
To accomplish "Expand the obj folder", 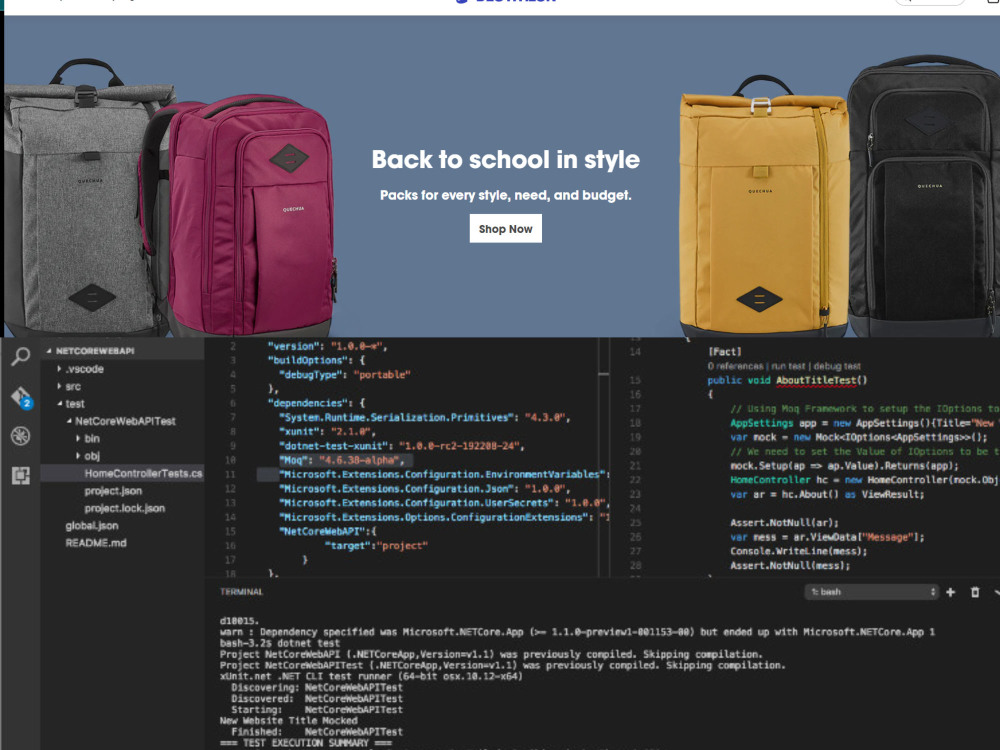I will (88, 456).
